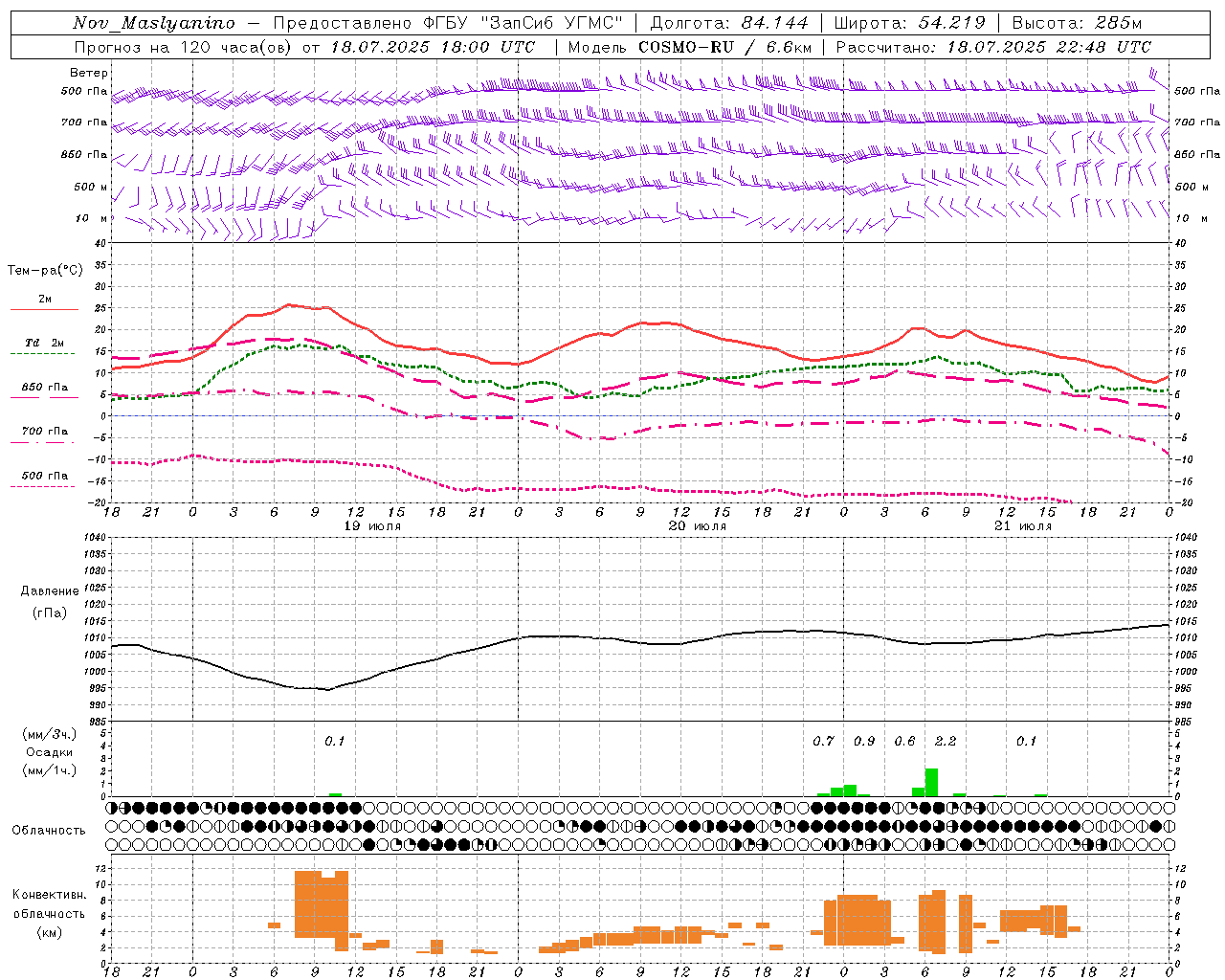Screen dimensions: 1225x980
Task: Click the Высота: 285м value
Action: click(x=1077, y=23)
